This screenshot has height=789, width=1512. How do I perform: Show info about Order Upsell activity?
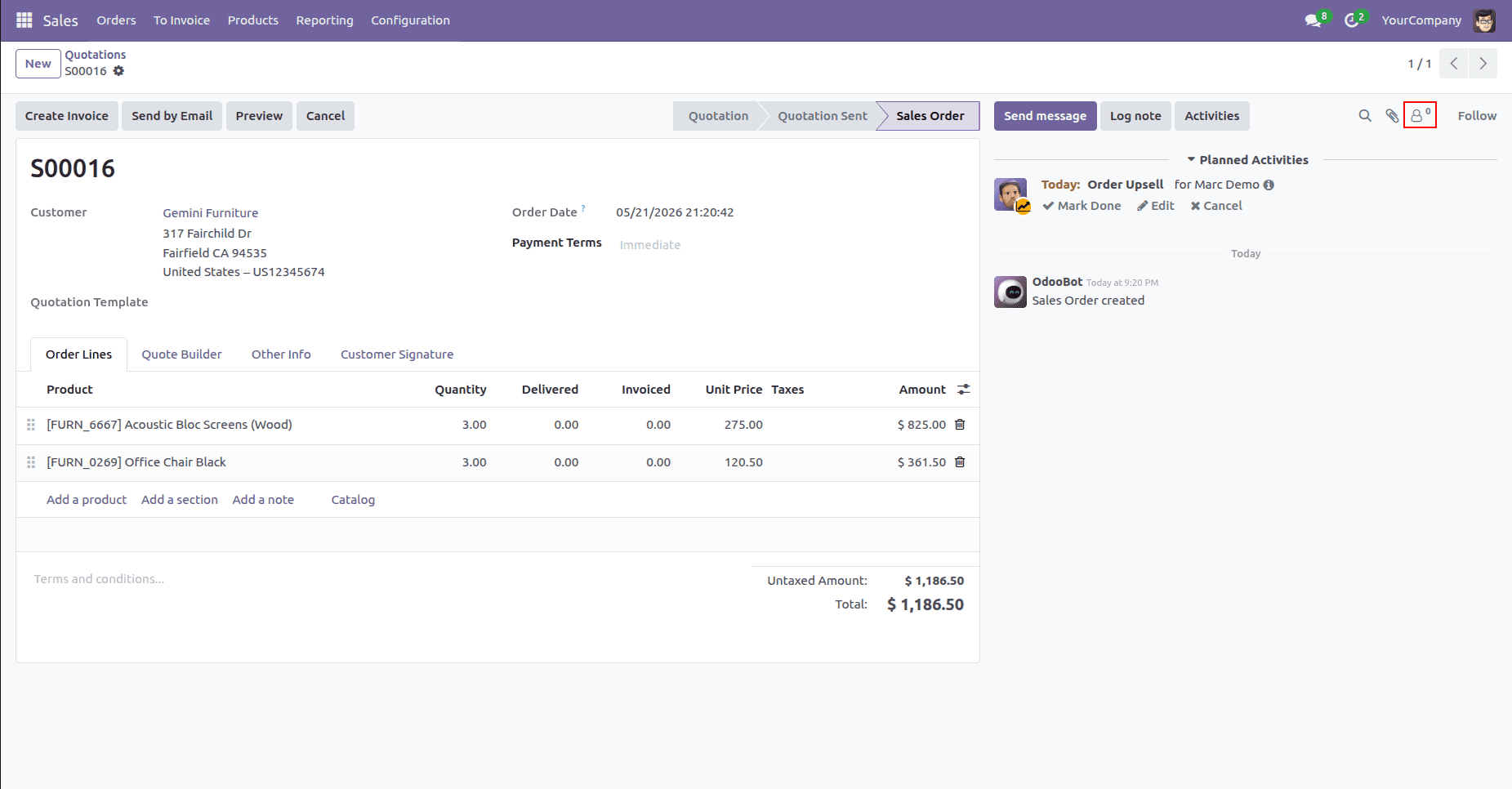1269,185
